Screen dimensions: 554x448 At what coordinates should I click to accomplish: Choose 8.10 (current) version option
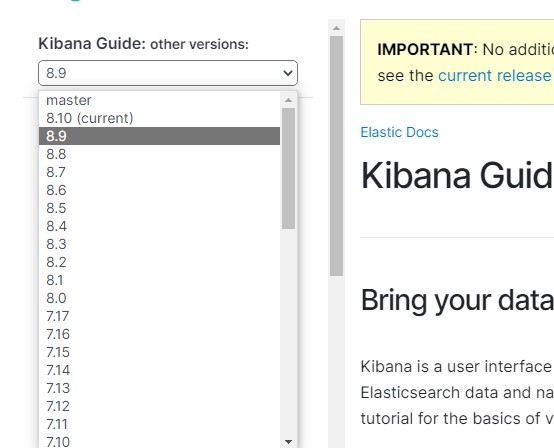coord(159,118)
